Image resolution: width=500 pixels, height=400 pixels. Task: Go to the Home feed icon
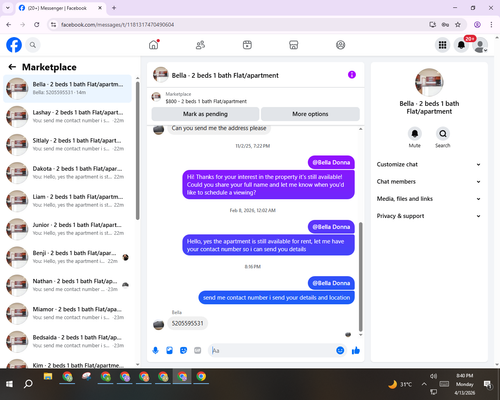(x=154, y=45)
